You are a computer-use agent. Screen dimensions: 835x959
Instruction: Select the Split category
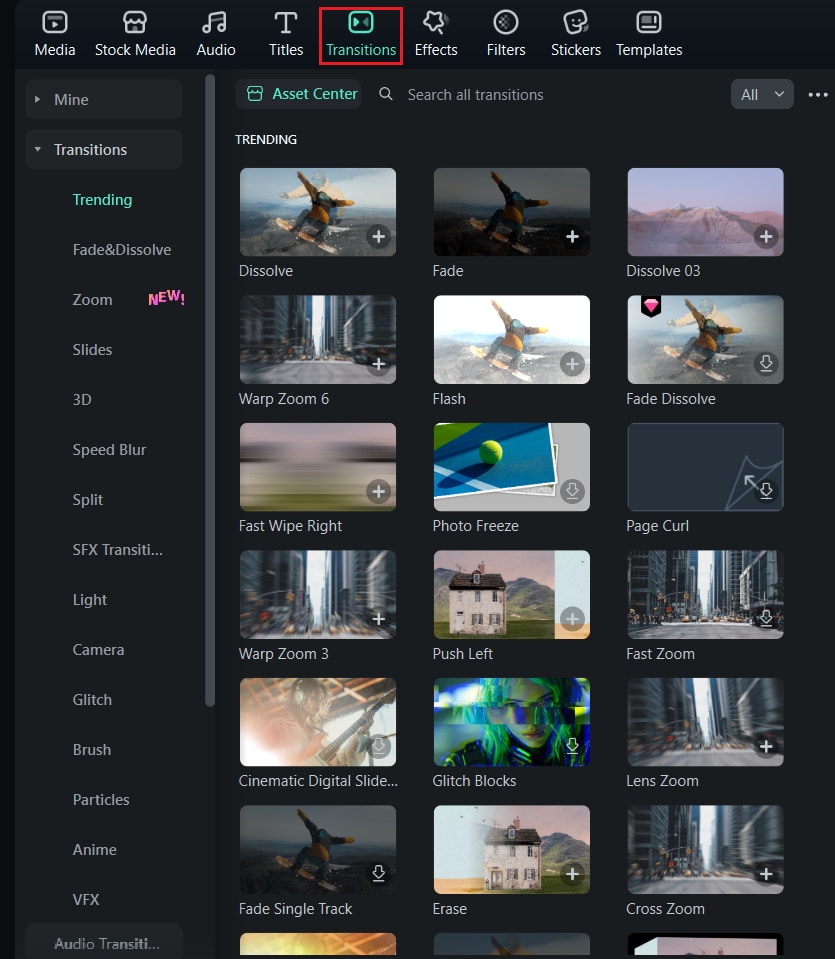tap(87, 500)
